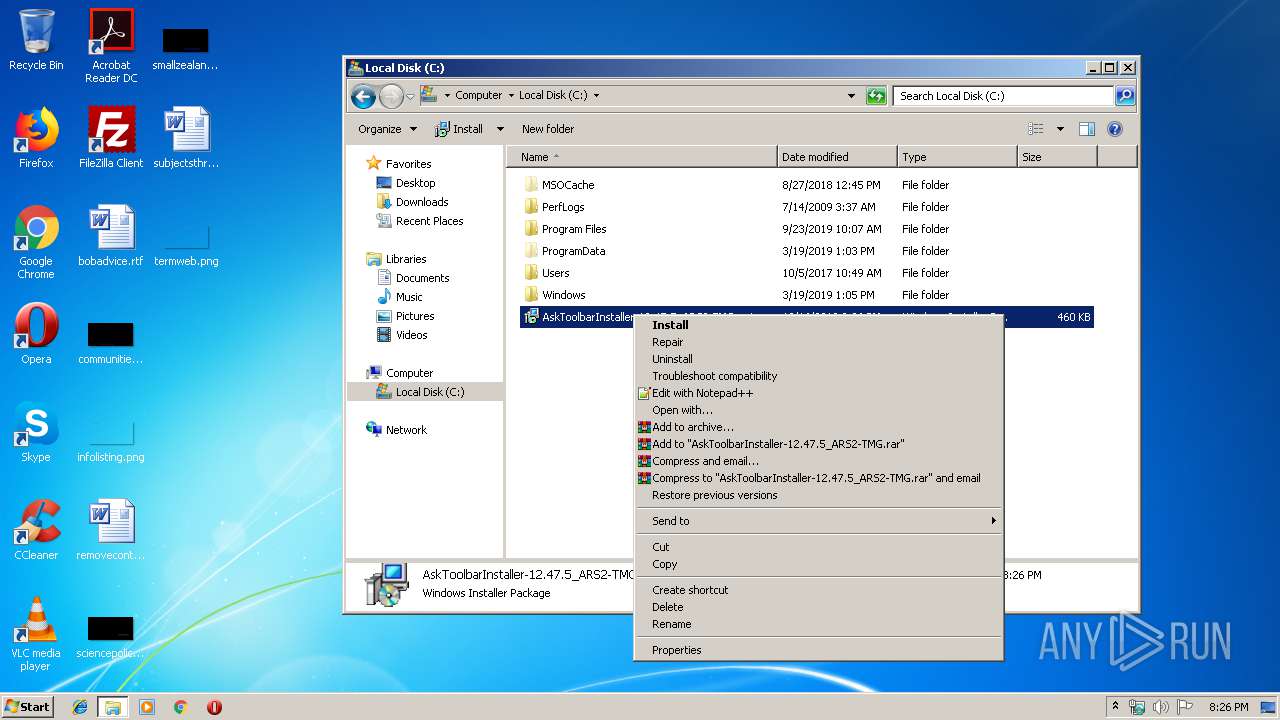This screenshot has width=1280, height=720.
Task: Launch Skype from the desktop
Action: coord(36,432)
